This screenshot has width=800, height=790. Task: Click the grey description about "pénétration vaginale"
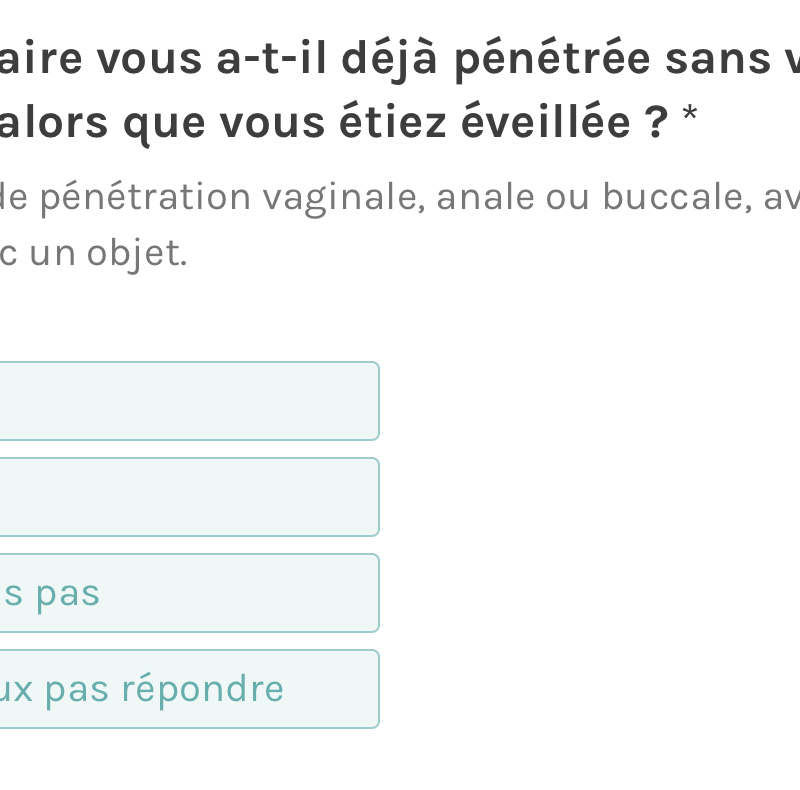400,197
